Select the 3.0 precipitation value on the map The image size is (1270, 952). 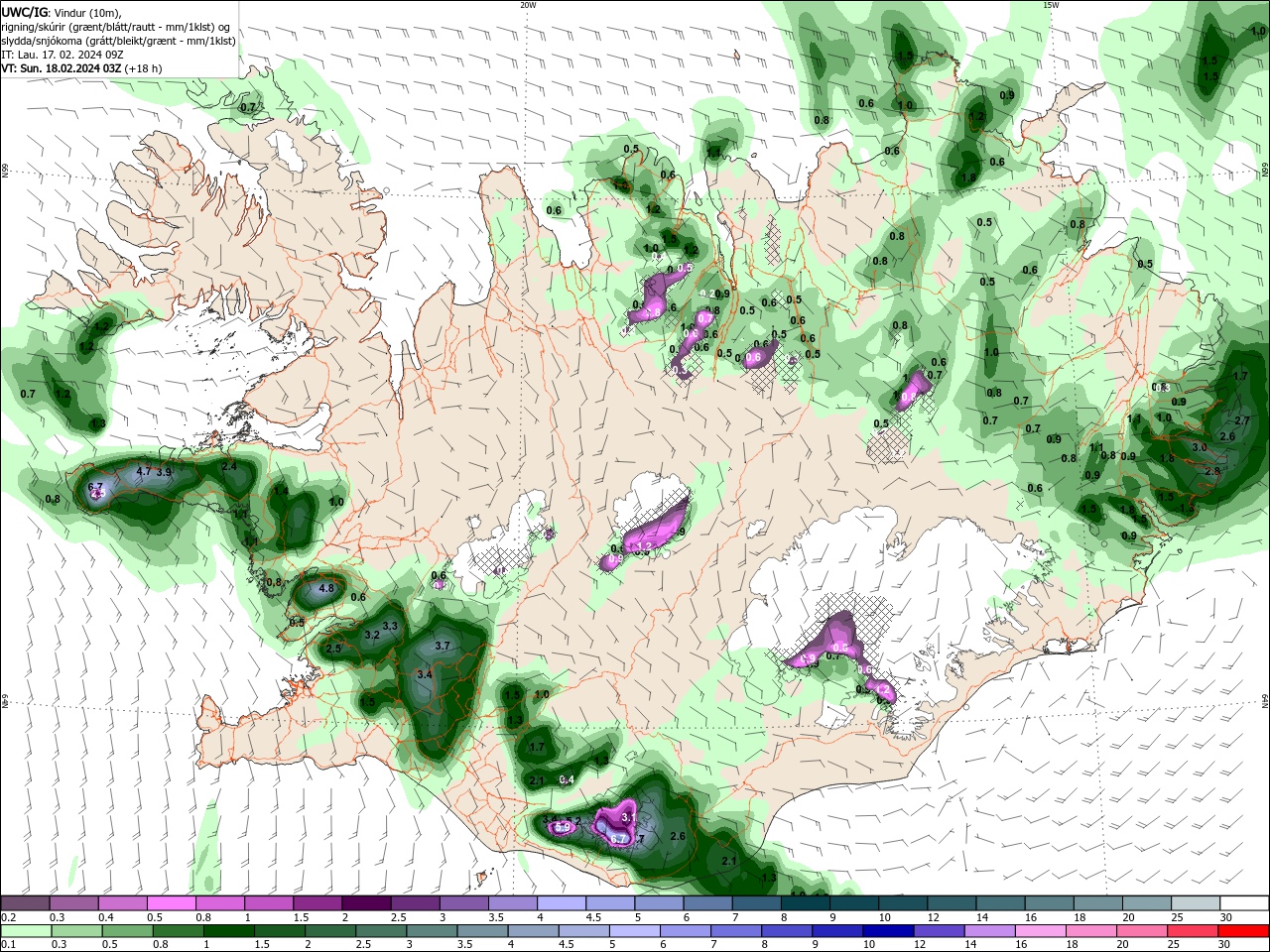tap(1199, 447)
